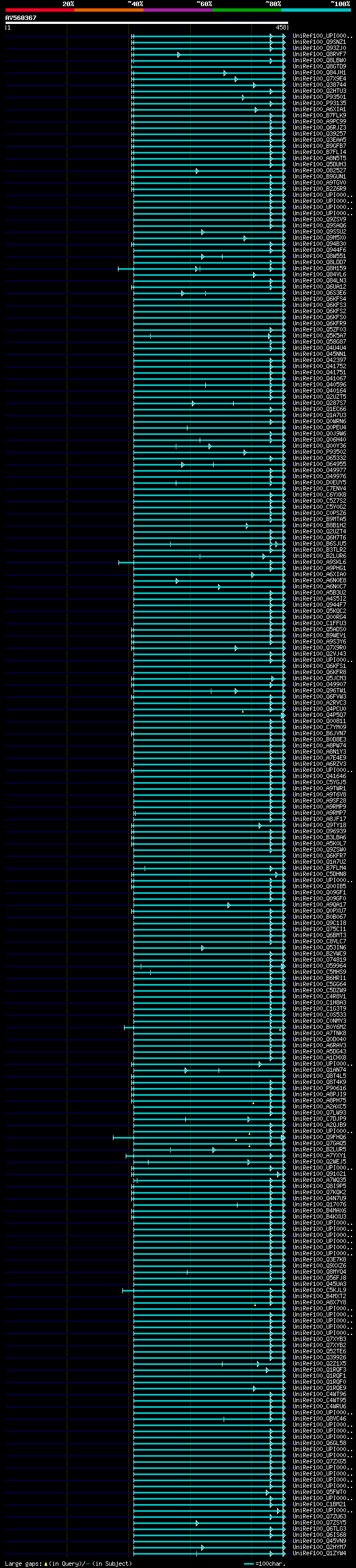Select the UniRef100_Q3EAA5 hit label

pyautogui.click(x=319, y=140)
